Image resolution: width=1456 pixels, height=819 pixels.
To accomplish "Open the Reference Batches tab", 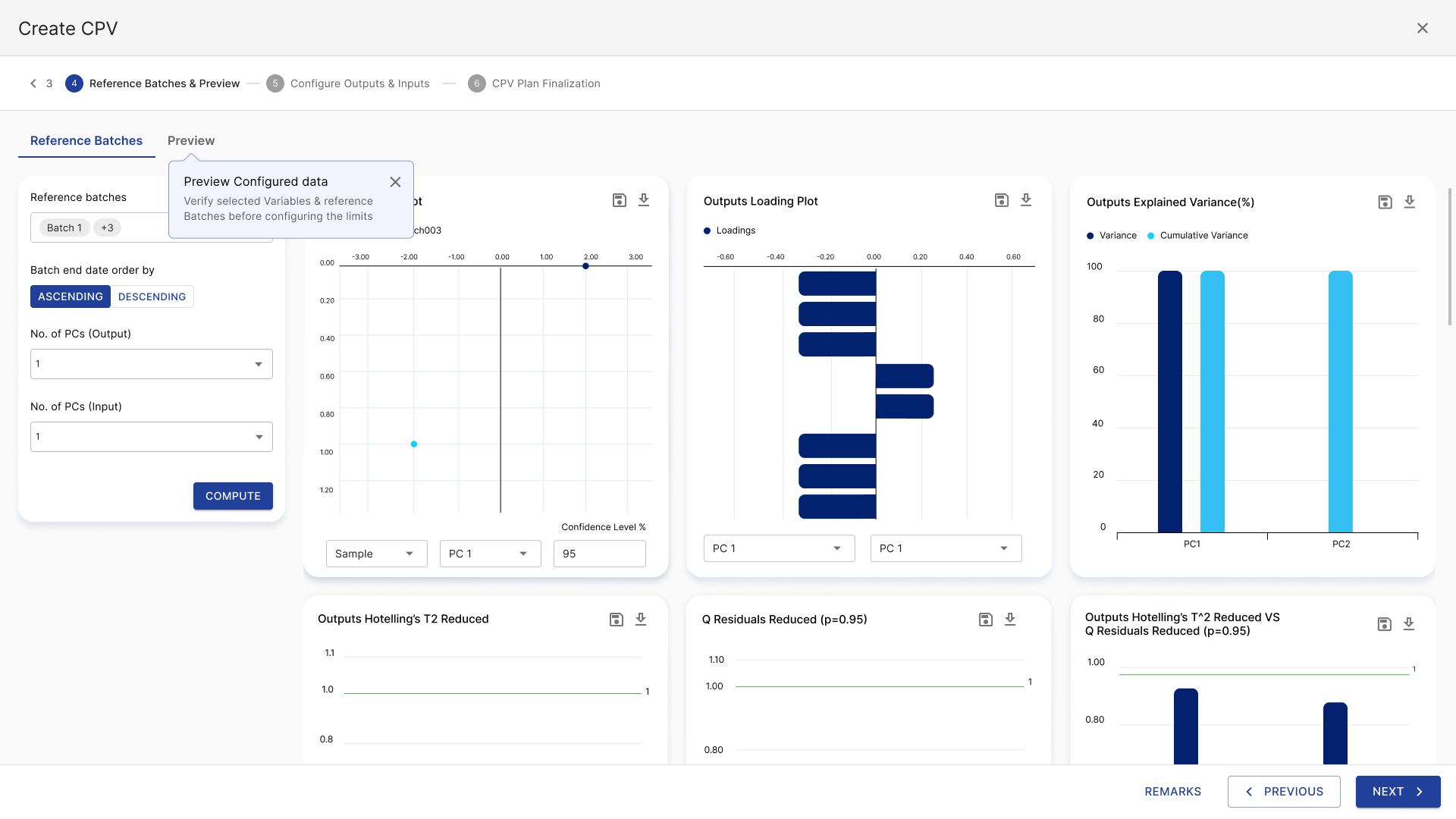I will (x=86, y=141).
